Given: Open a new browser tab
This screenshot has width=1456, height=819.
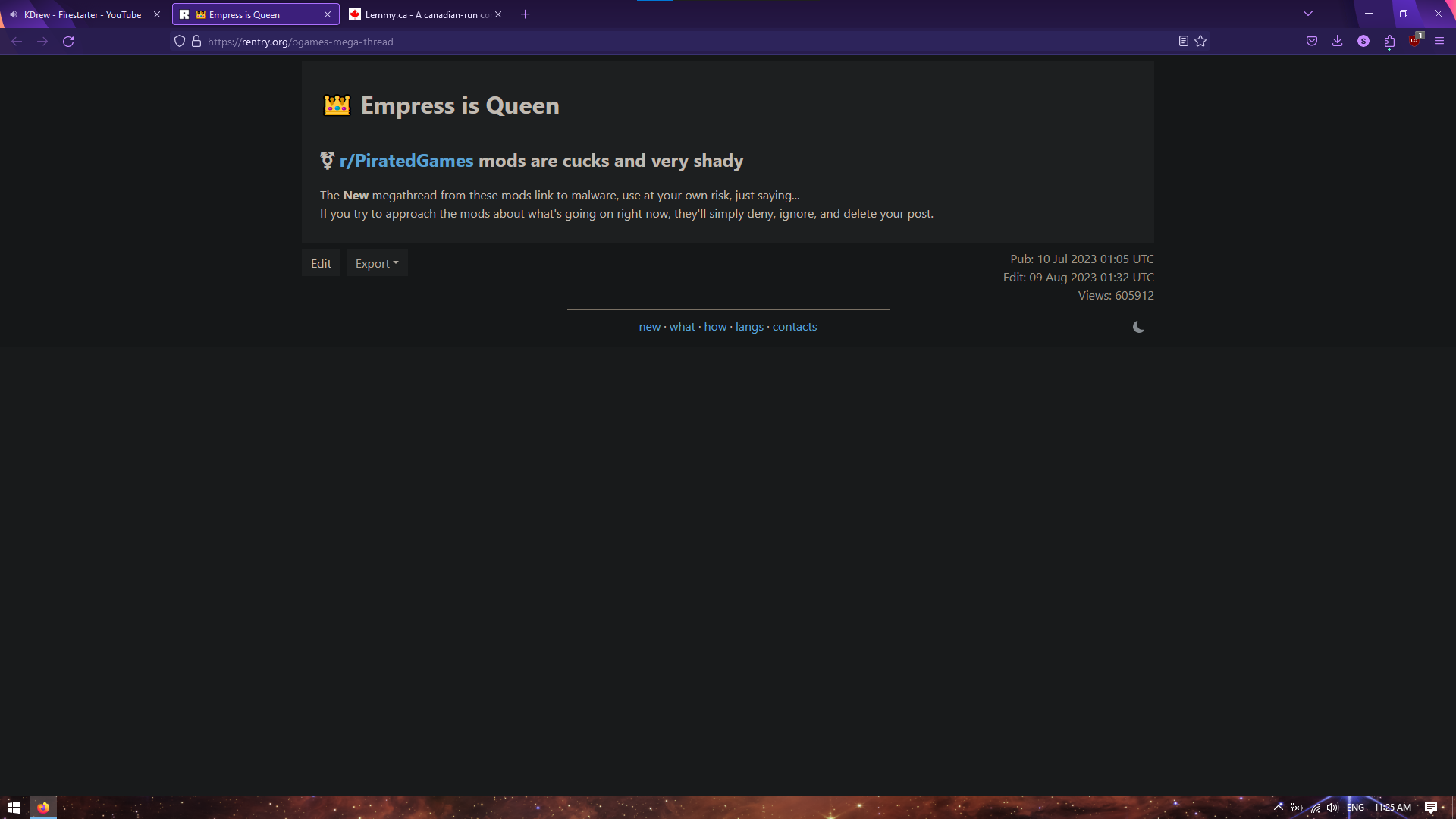Looking at the screenshot, I should [x=526, y=14].
